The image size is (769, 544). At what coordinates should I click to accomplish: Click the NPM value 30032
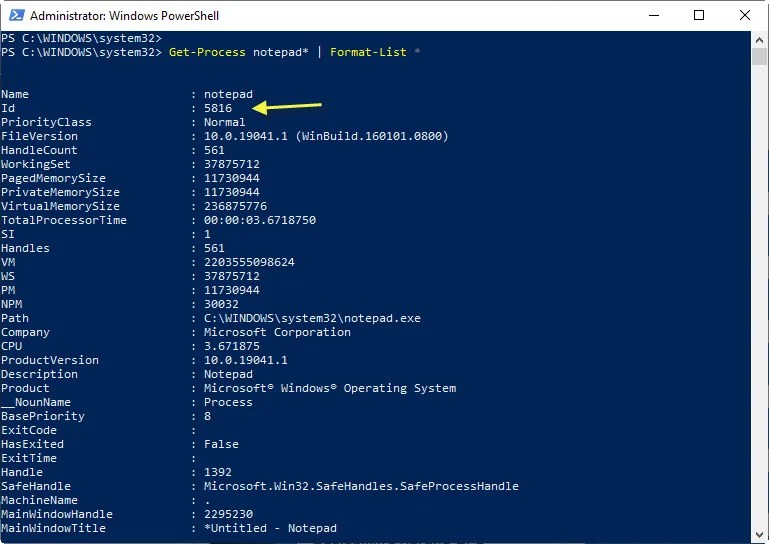221,304
